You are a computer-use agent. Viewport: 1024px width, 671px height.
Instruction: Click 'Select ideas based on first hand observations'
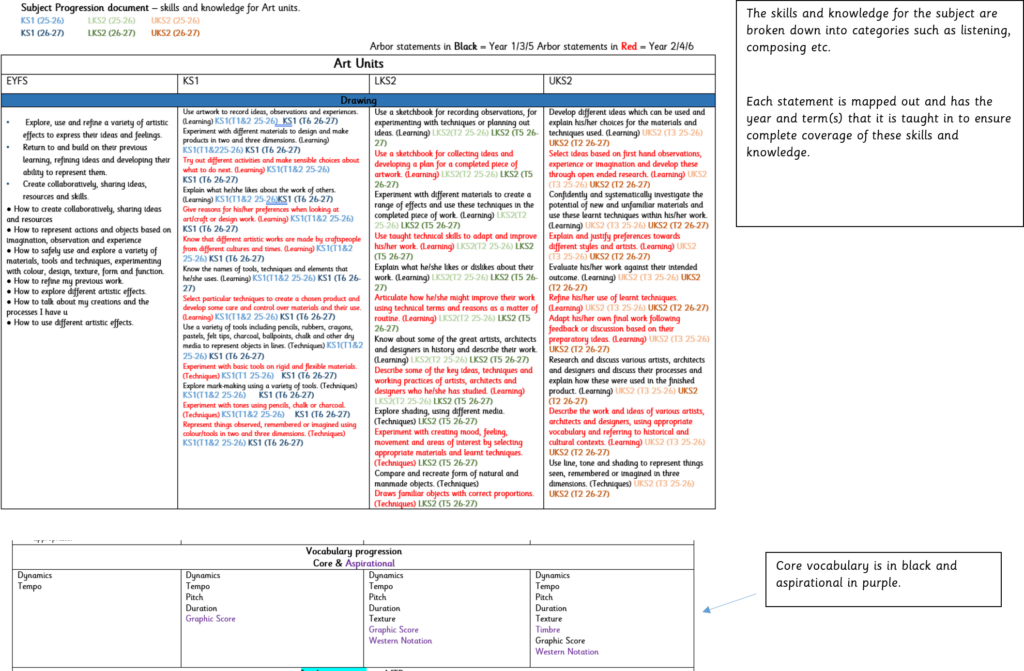tap(628, 169)
